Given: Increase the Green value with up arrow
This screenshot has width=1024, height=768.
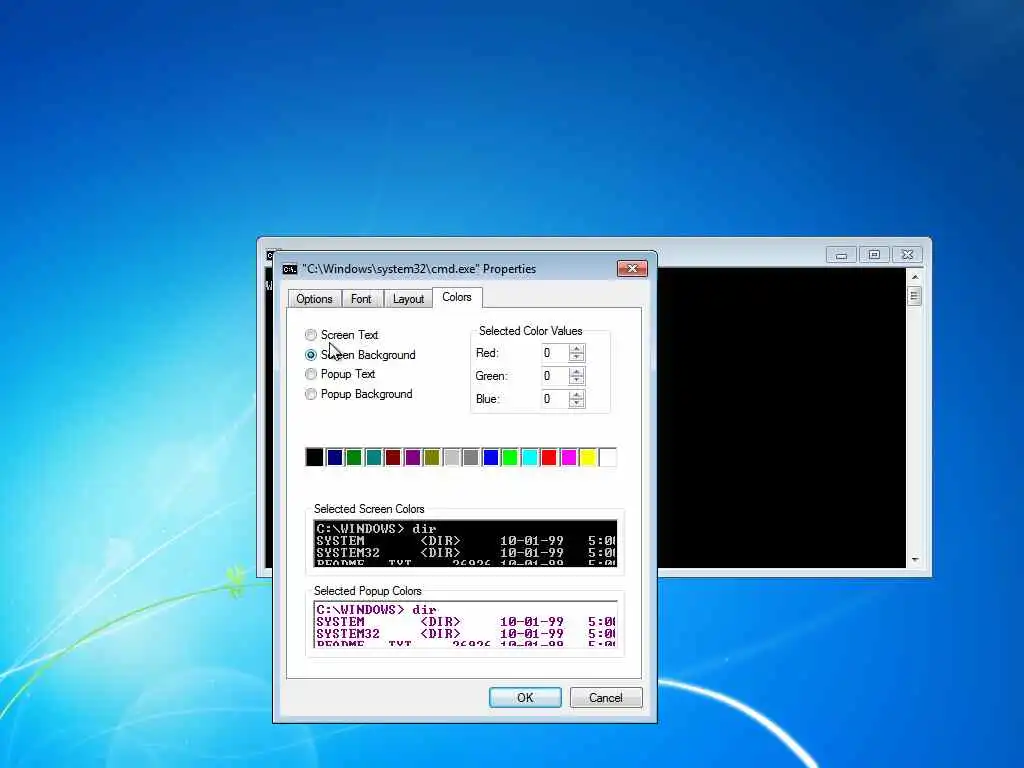Looking at the screenshot, I should tap(577, 372).
